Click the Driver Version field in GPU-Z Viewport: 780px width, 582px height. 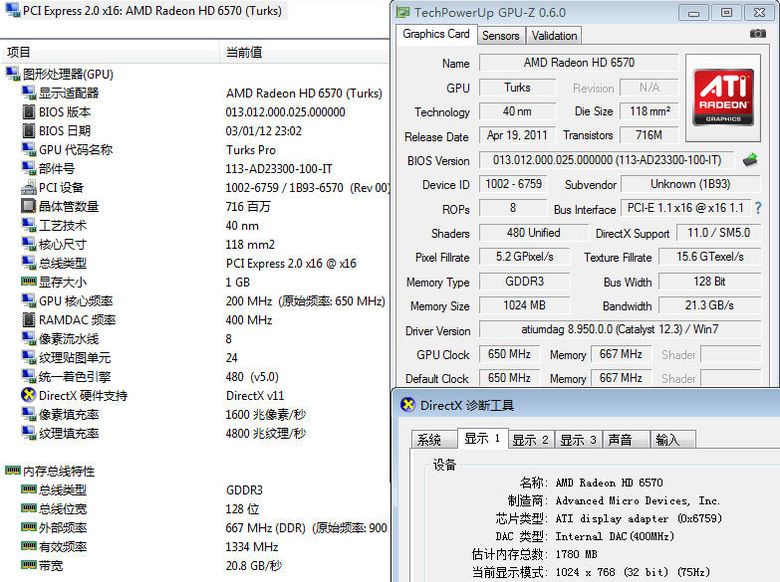pyautogui.click(x=620, y=329)
